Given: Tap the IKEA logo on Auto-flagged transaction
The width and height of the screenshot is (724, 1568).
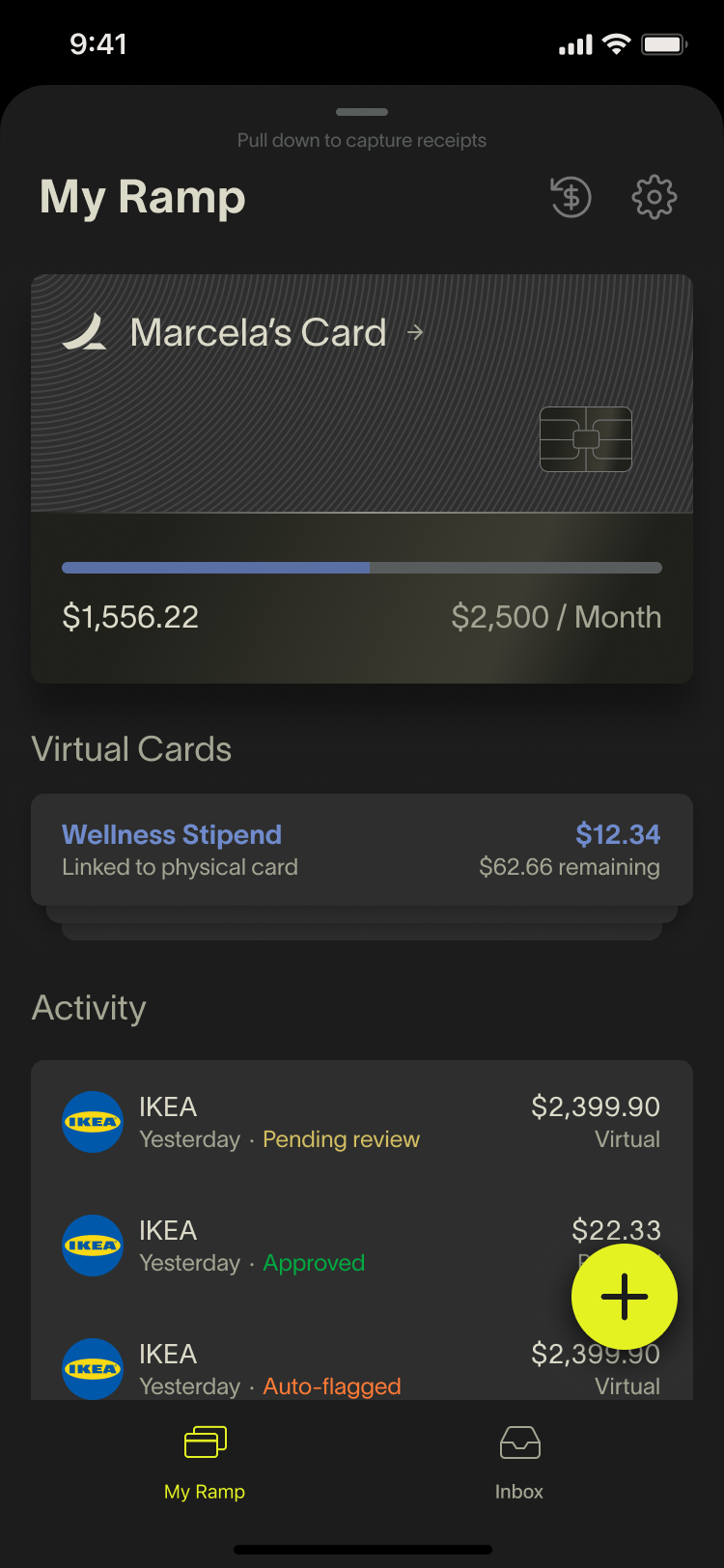Looking at the screenshot, I should pyautogui.click(x=93, y=1367).
